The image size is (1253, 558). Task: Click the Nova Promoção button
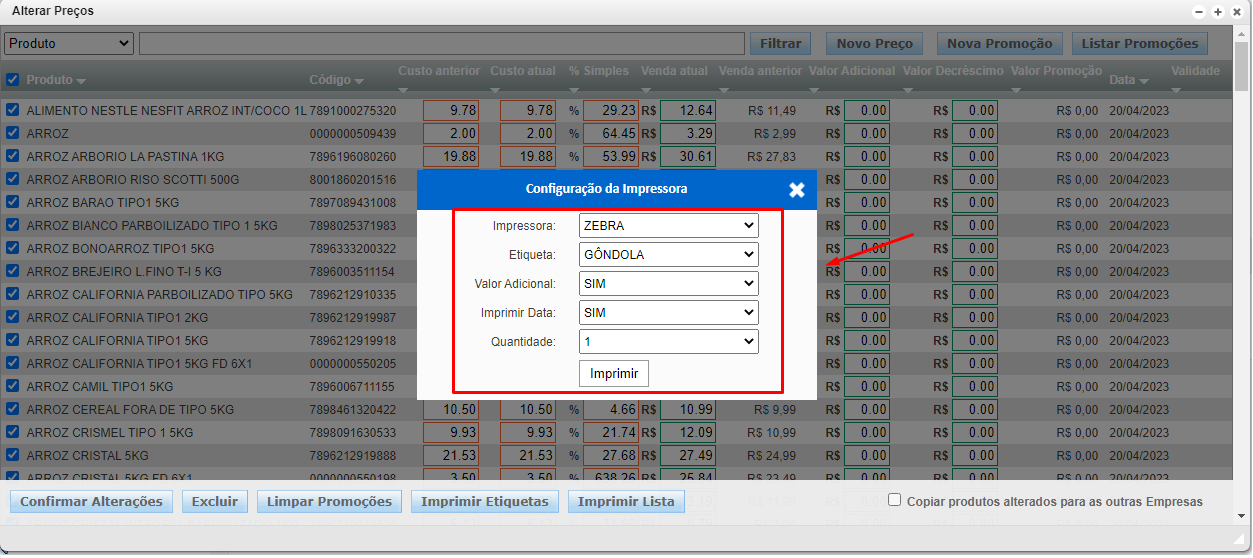coord(1000,43)
